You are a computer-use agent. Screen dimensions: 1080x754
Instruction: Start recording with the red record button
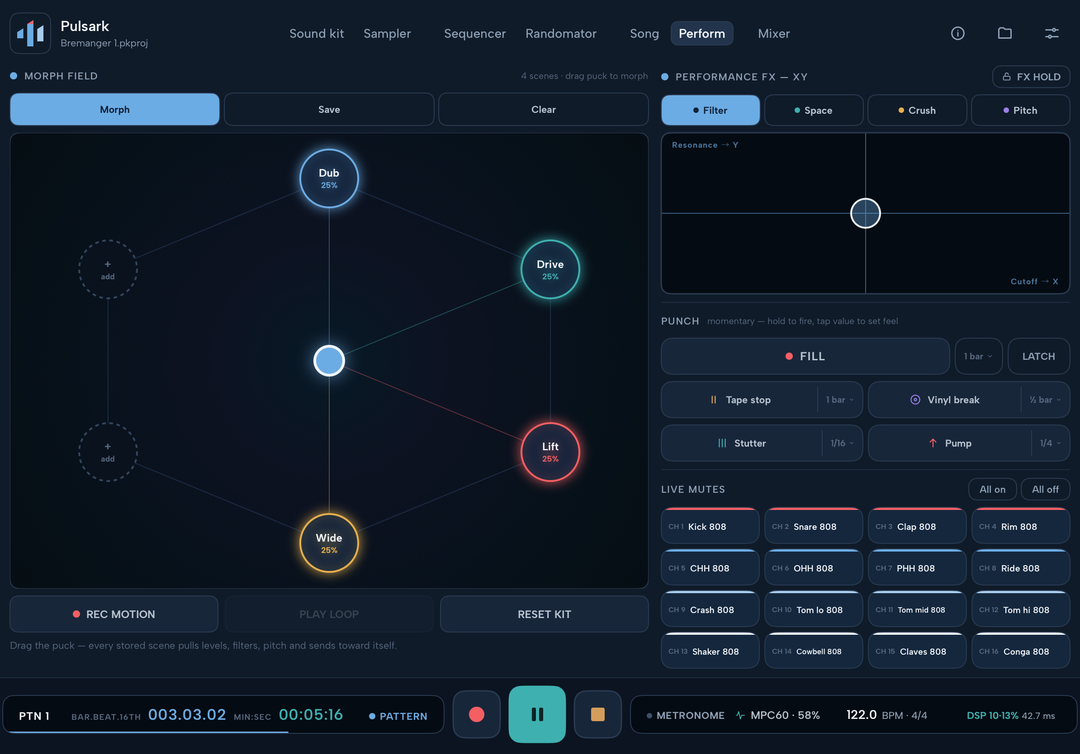477,715
